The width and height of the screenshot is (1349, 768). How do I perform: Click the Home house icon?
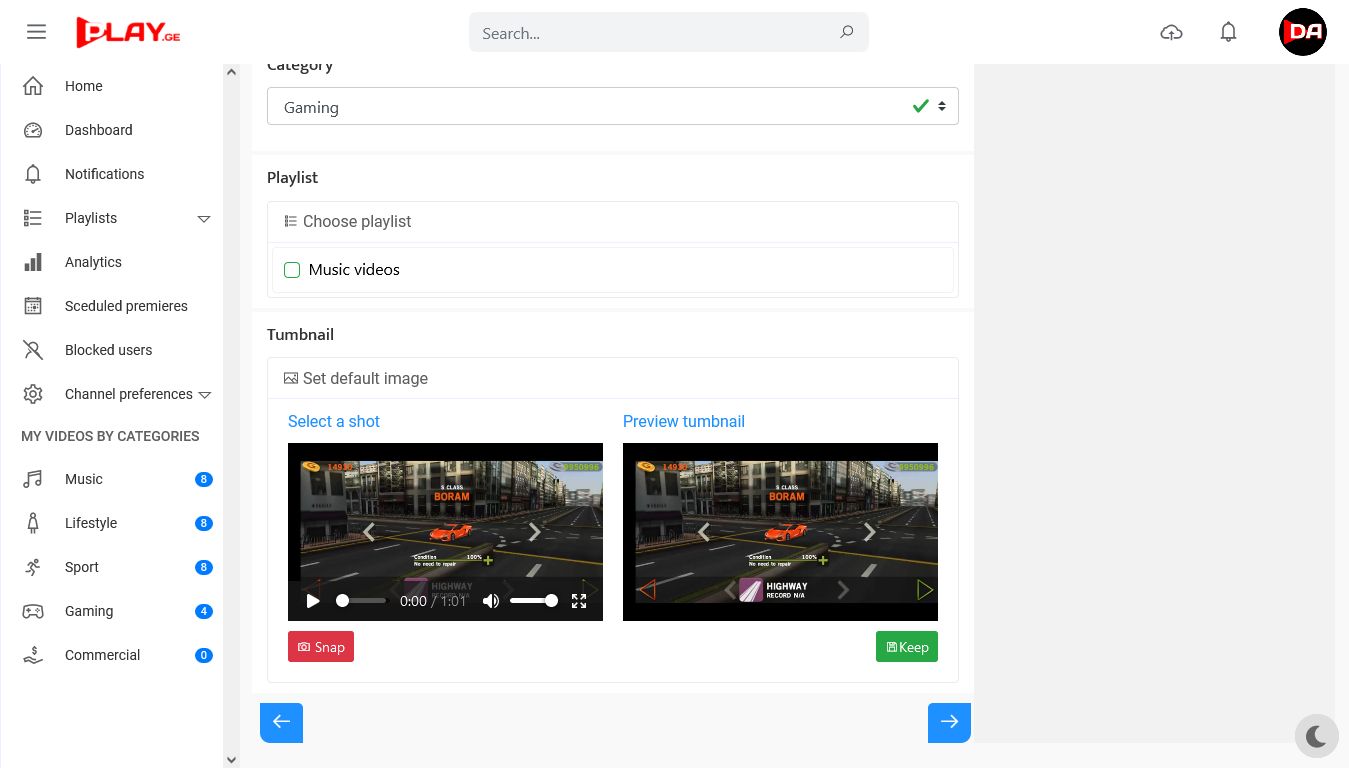click(33, 86)
